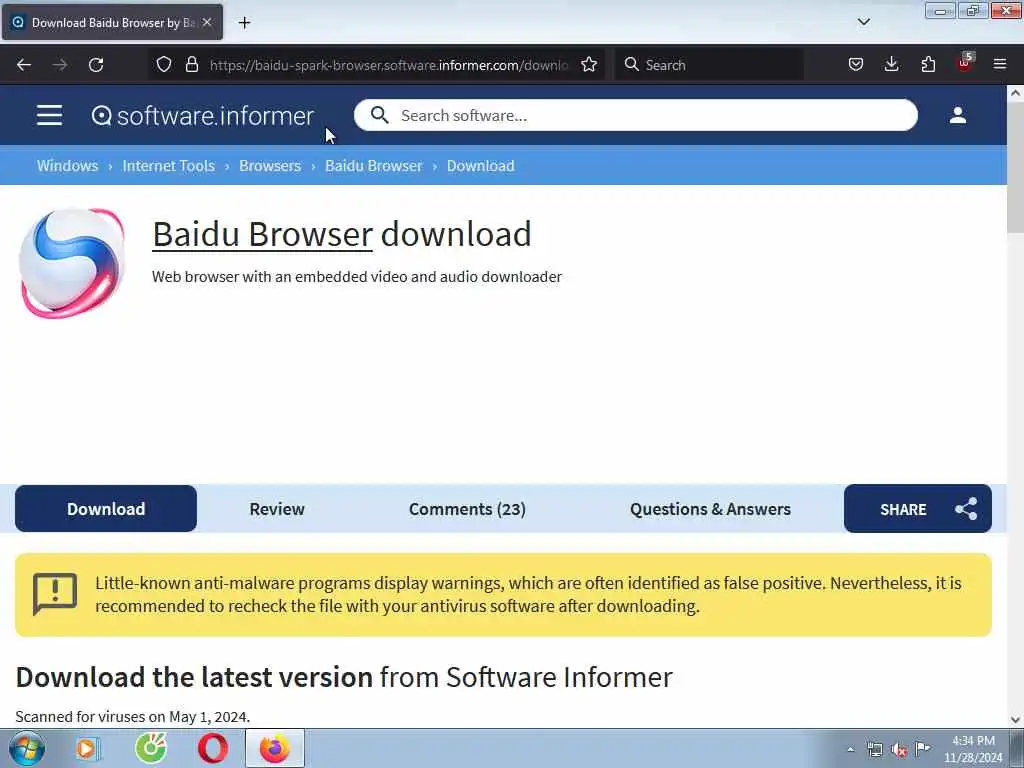Open the Pocket save icon
The image size is (1024, 768).
point(856,64)
